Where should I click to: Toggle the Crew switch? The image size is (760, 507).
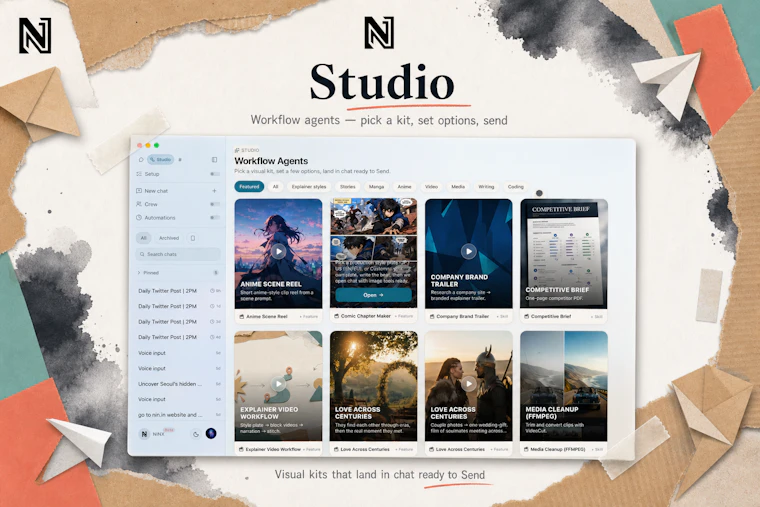pos(215,204)
